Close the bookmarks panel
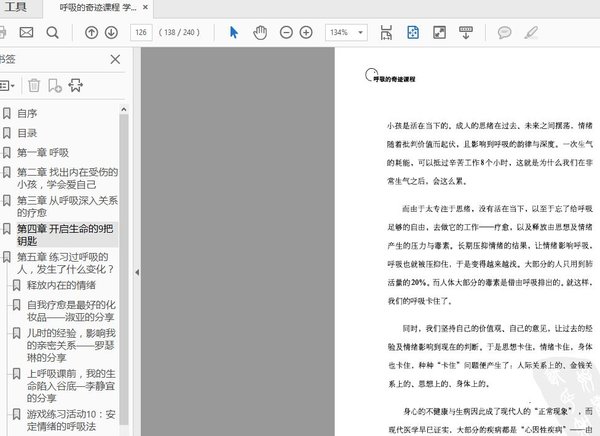 (115, 60)
